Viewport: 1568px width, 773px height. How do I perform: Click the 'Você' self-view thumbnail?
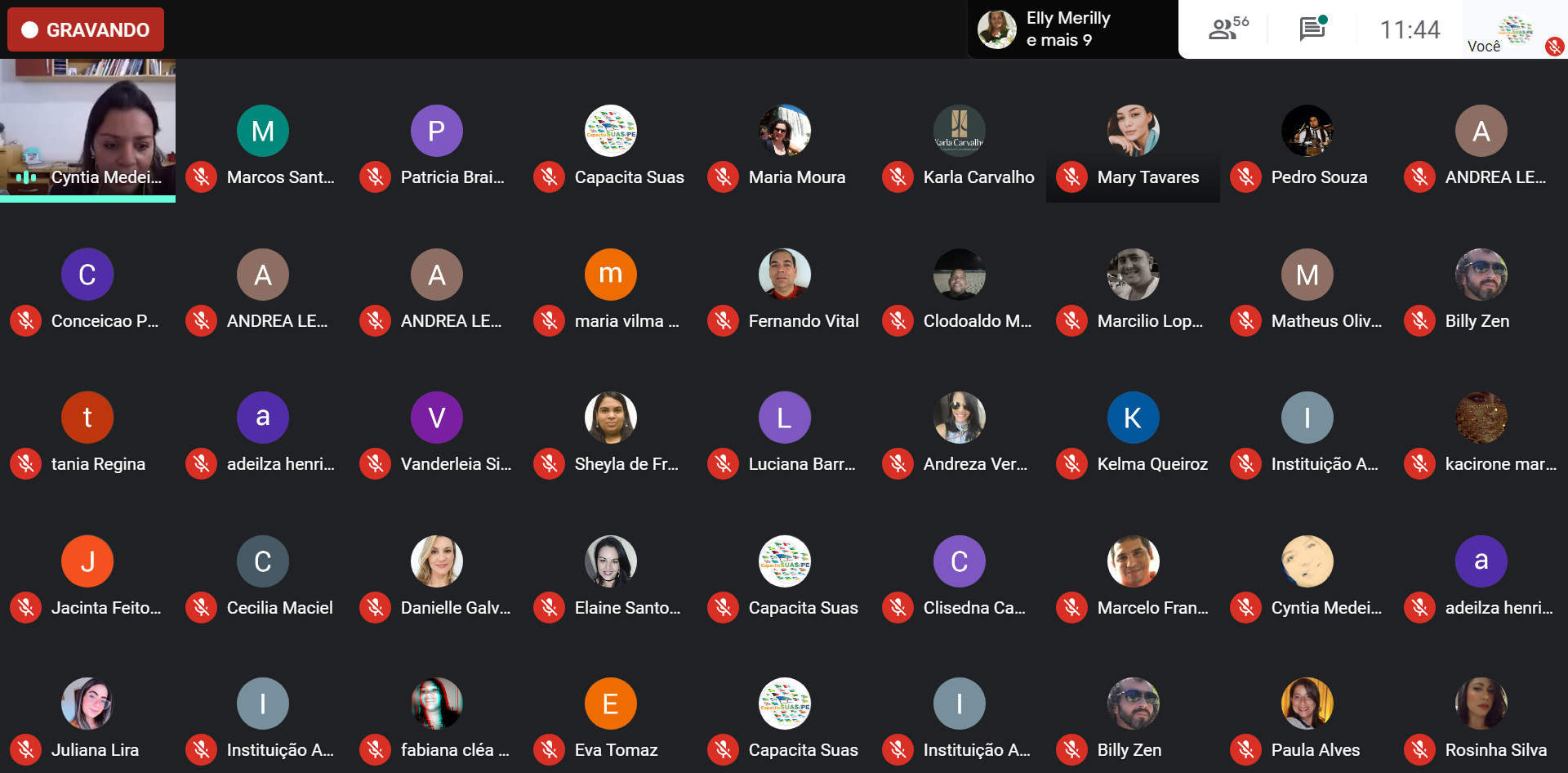[x=1514, y=30]
